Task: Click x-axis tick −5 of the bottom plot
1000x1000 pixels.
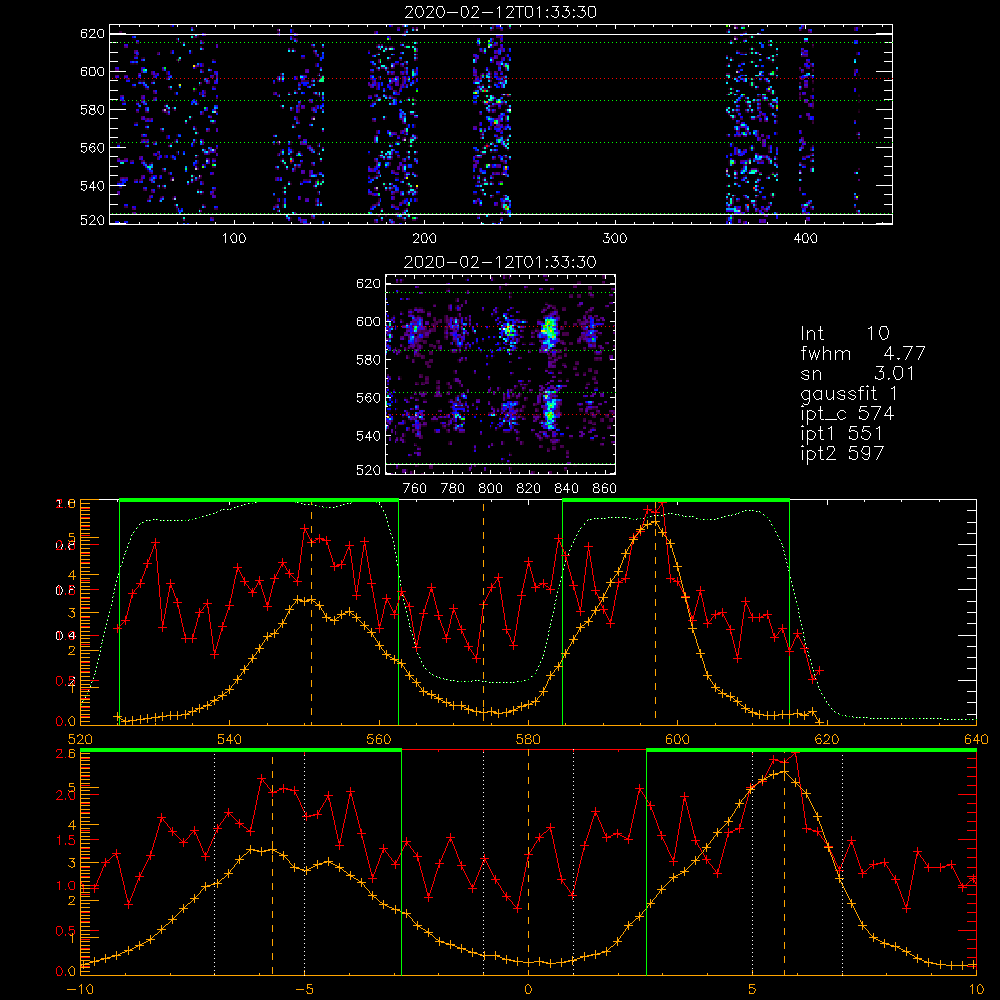Action: (305, 990)
